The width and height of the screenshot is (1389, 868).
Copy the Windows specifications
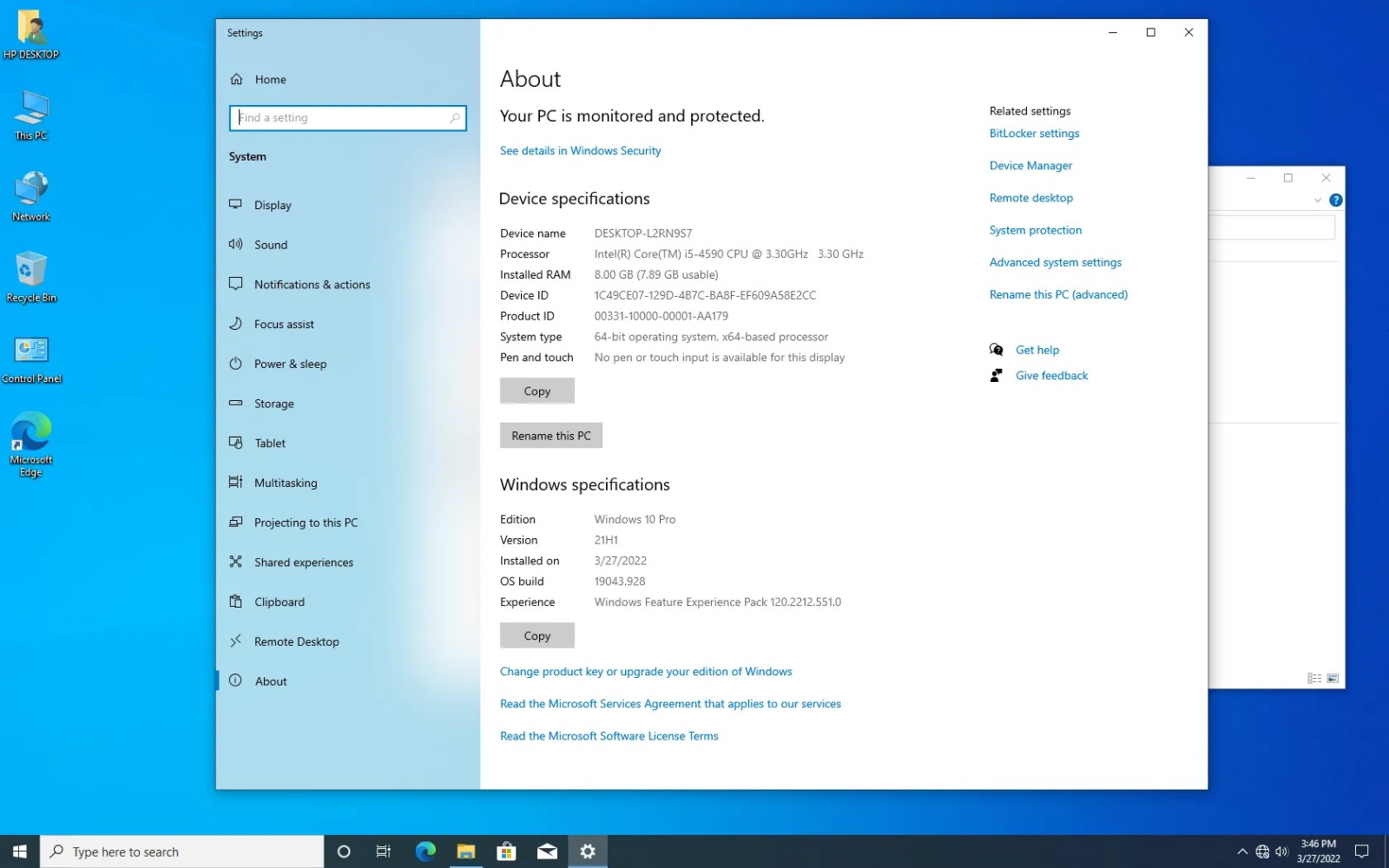(x=537, y=635)
